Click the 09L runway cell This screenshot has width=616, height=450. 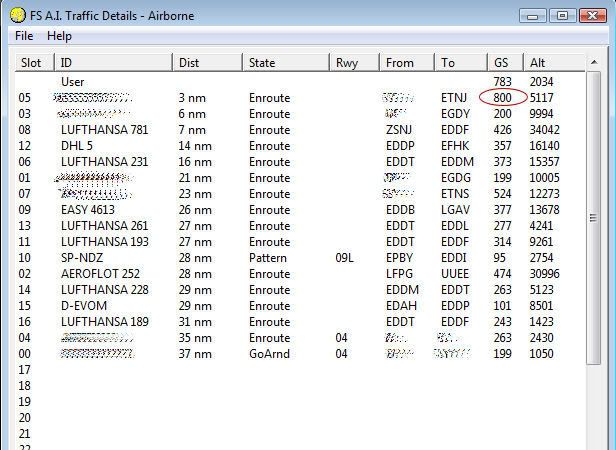tap(345, 258)
